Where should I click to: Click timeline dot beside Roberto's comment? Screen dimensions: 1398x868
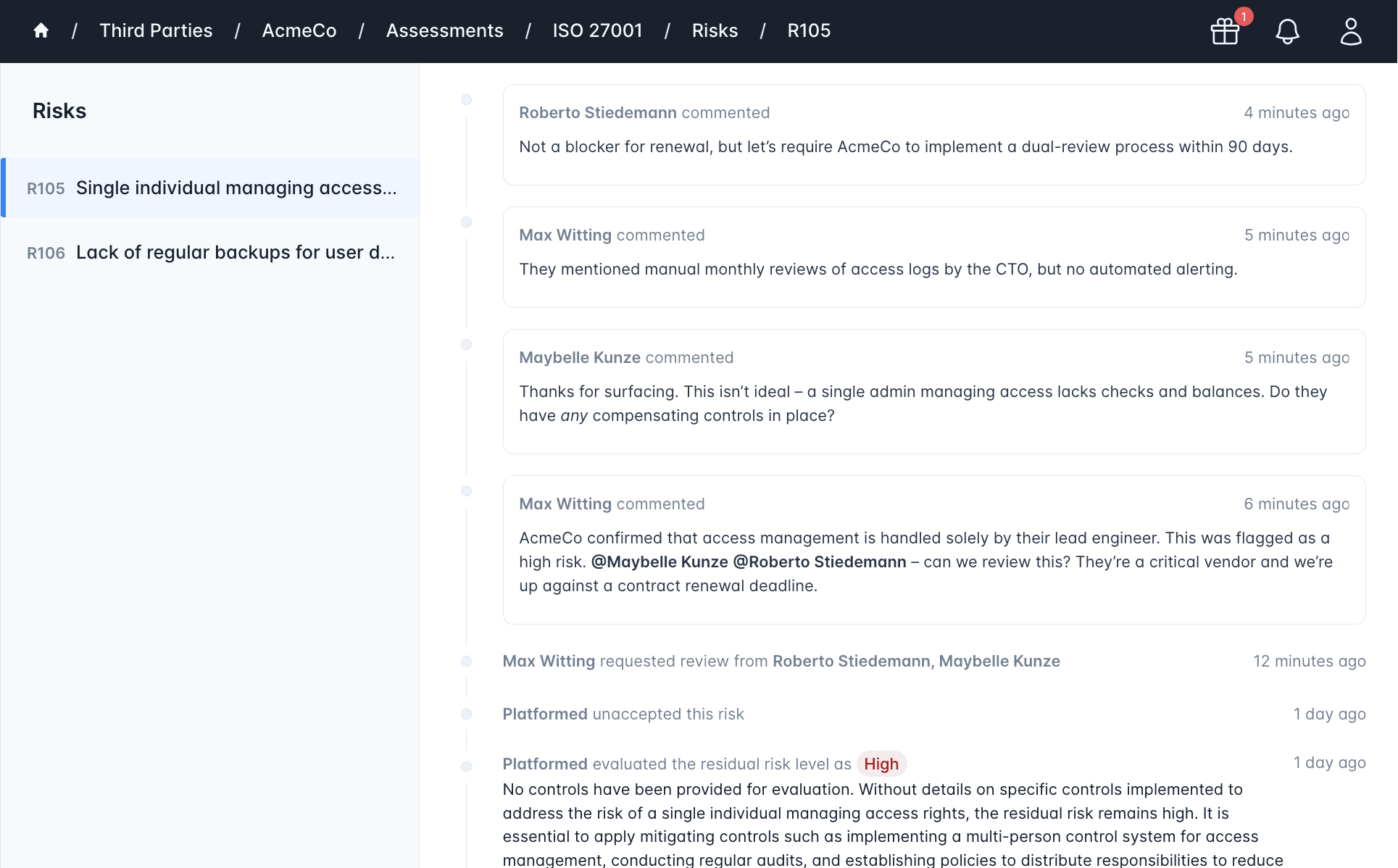tap(467, 100)
